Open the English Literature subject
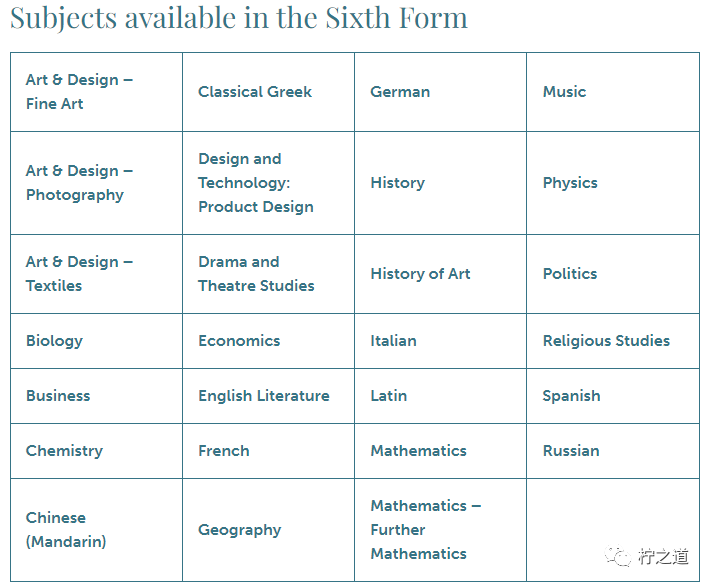Viewport: 711px width, 587px height. pos(263,396)
